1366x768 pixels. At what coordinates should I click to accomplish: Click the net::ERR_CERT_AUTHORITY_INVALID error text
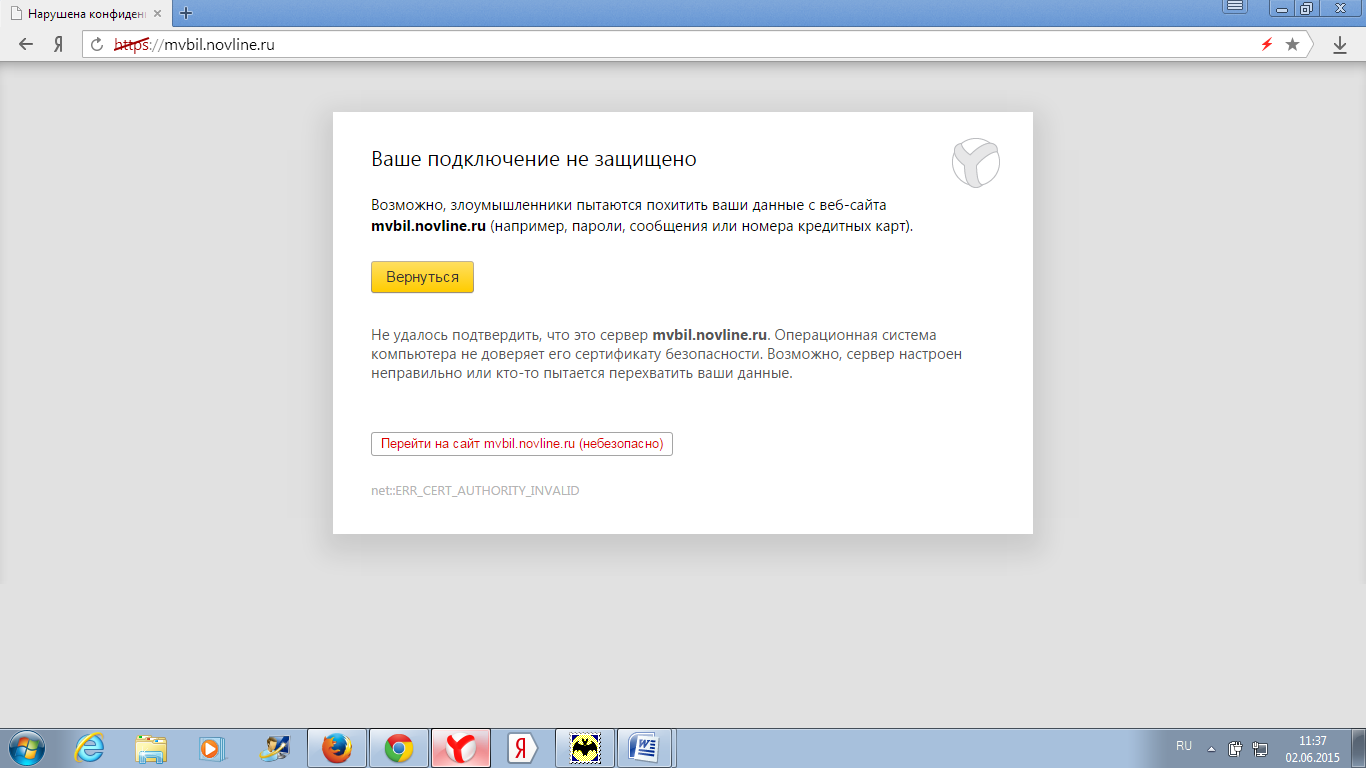[x=475, y=491]
